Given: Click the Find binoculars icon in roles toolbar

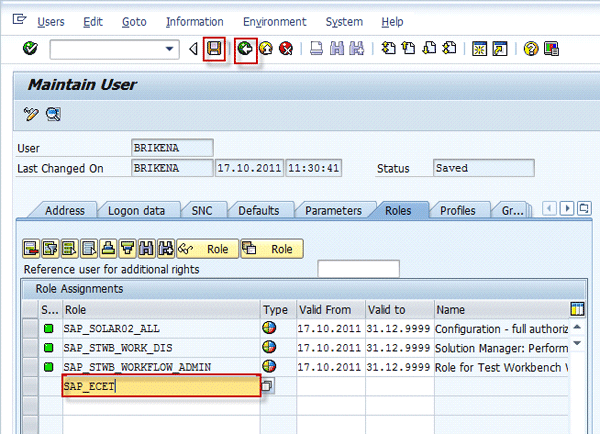Looking at the screenshot, I should point(147,249).
